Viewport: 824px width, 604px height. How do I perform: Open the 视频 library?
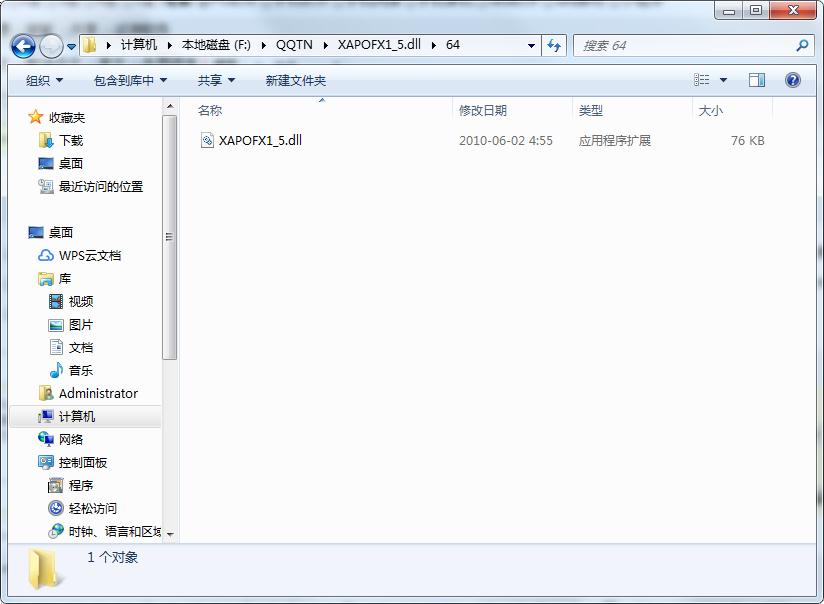pos(81,302)
